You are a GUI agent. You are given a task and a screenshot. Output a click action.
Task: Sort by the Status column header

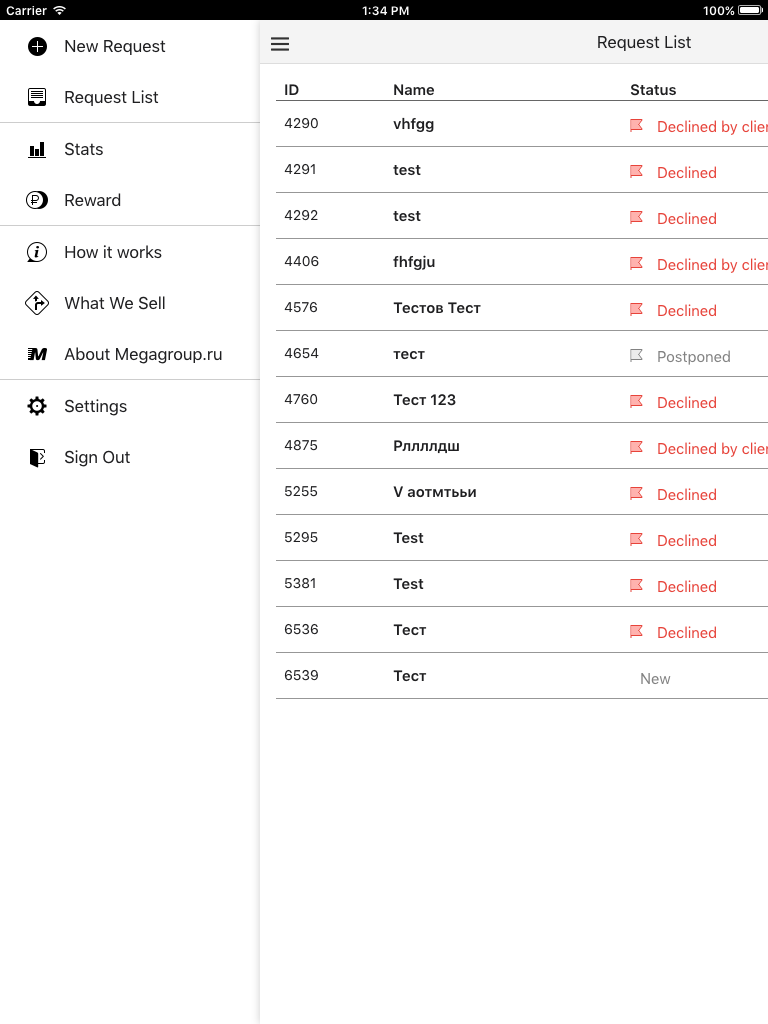point(653,90)
